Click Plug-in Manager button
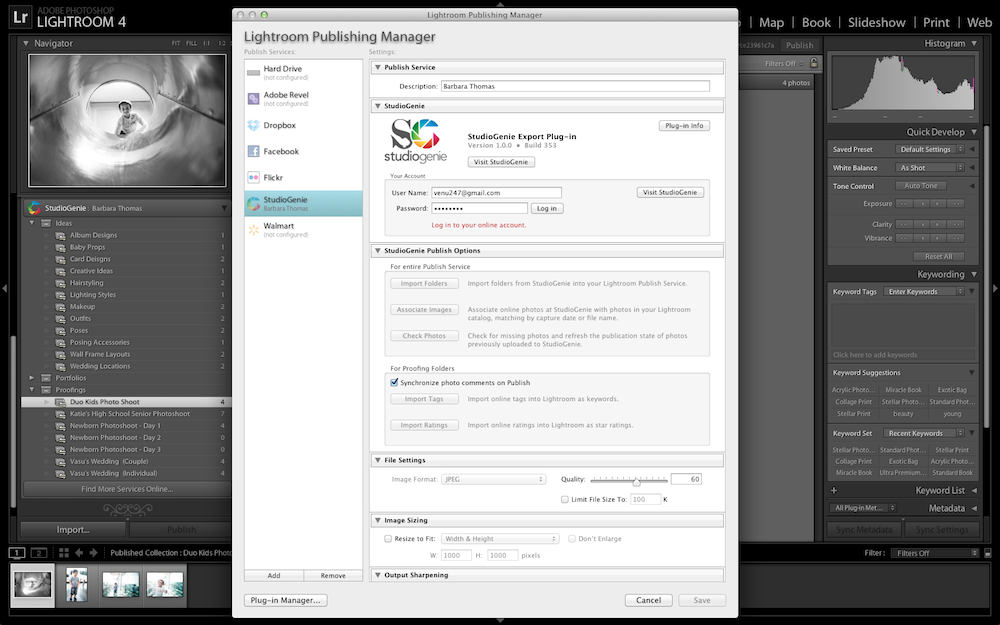The height and width of the screenshot is (625, 1000). (x=285, y=600)
